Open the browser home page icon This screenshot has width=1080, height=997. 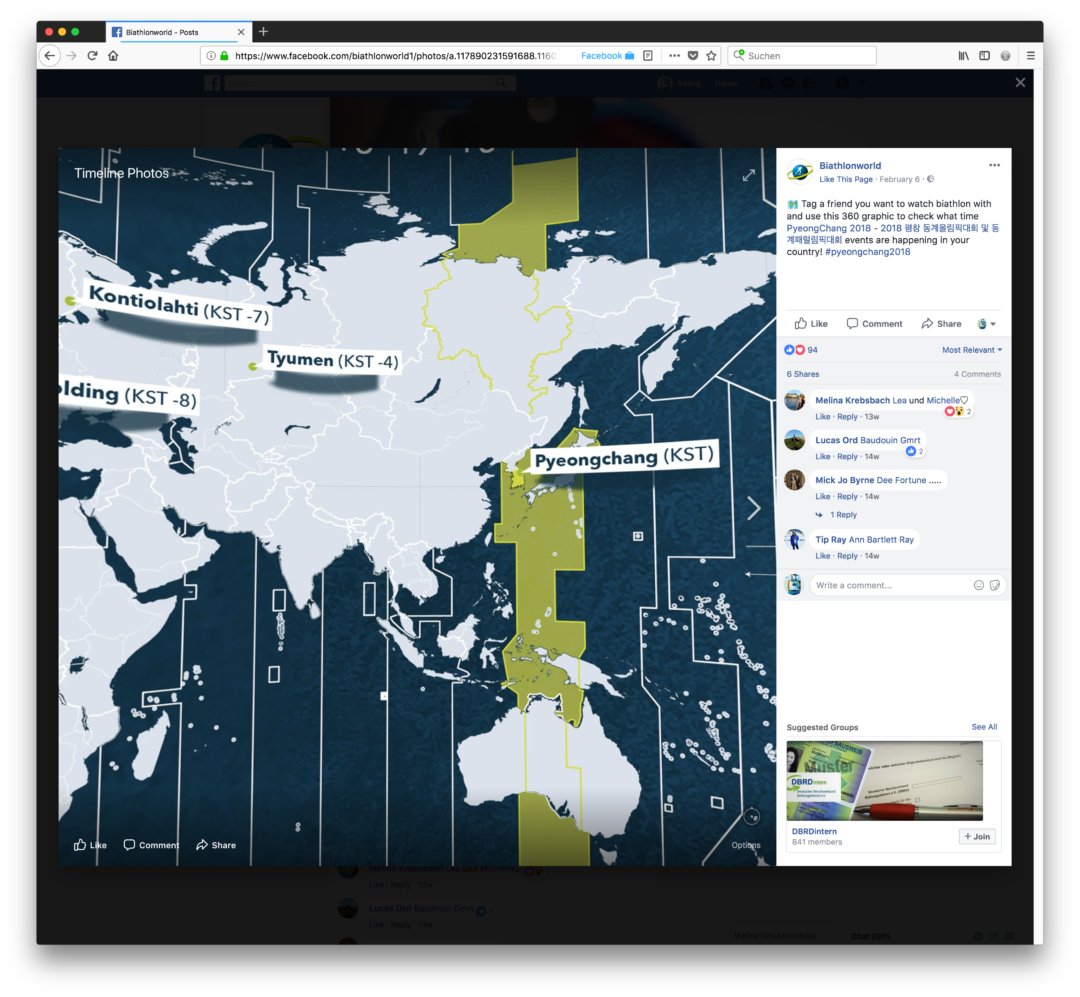pyautogui.click(x=113, y=56)
